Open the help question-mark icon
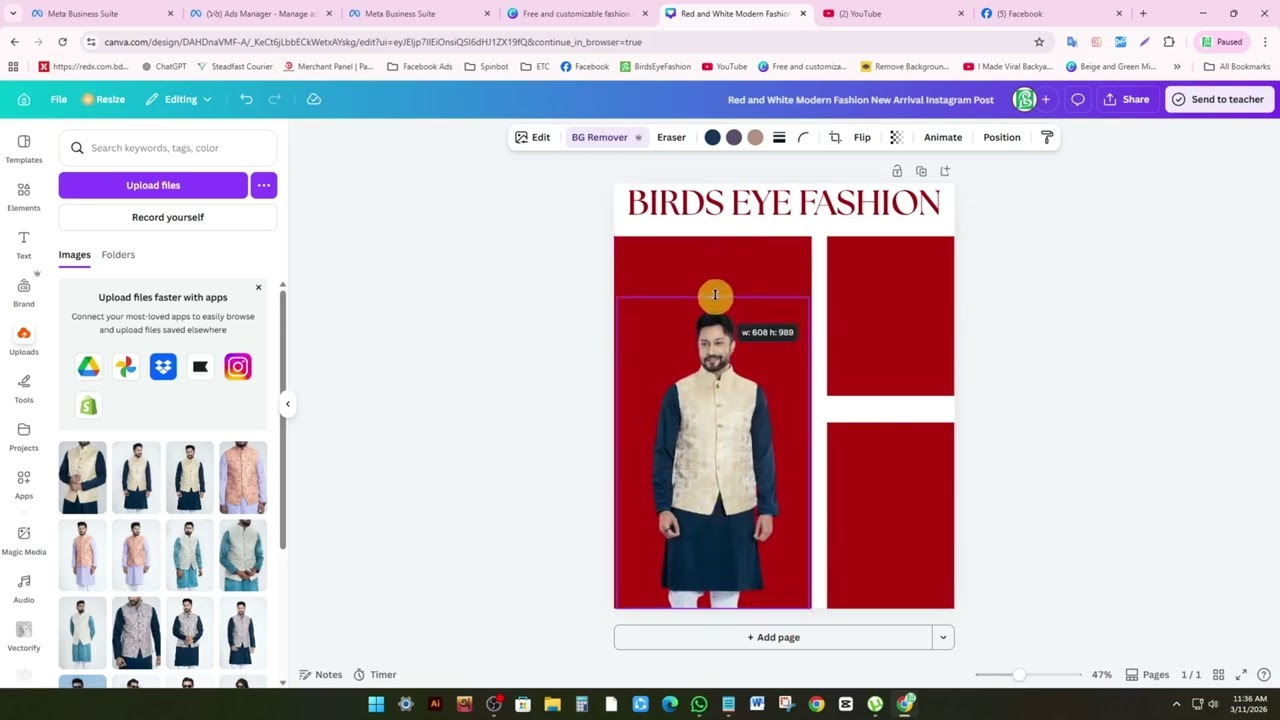The height and width of the screenshot is (720, 1280). (x=1264, y=675)
